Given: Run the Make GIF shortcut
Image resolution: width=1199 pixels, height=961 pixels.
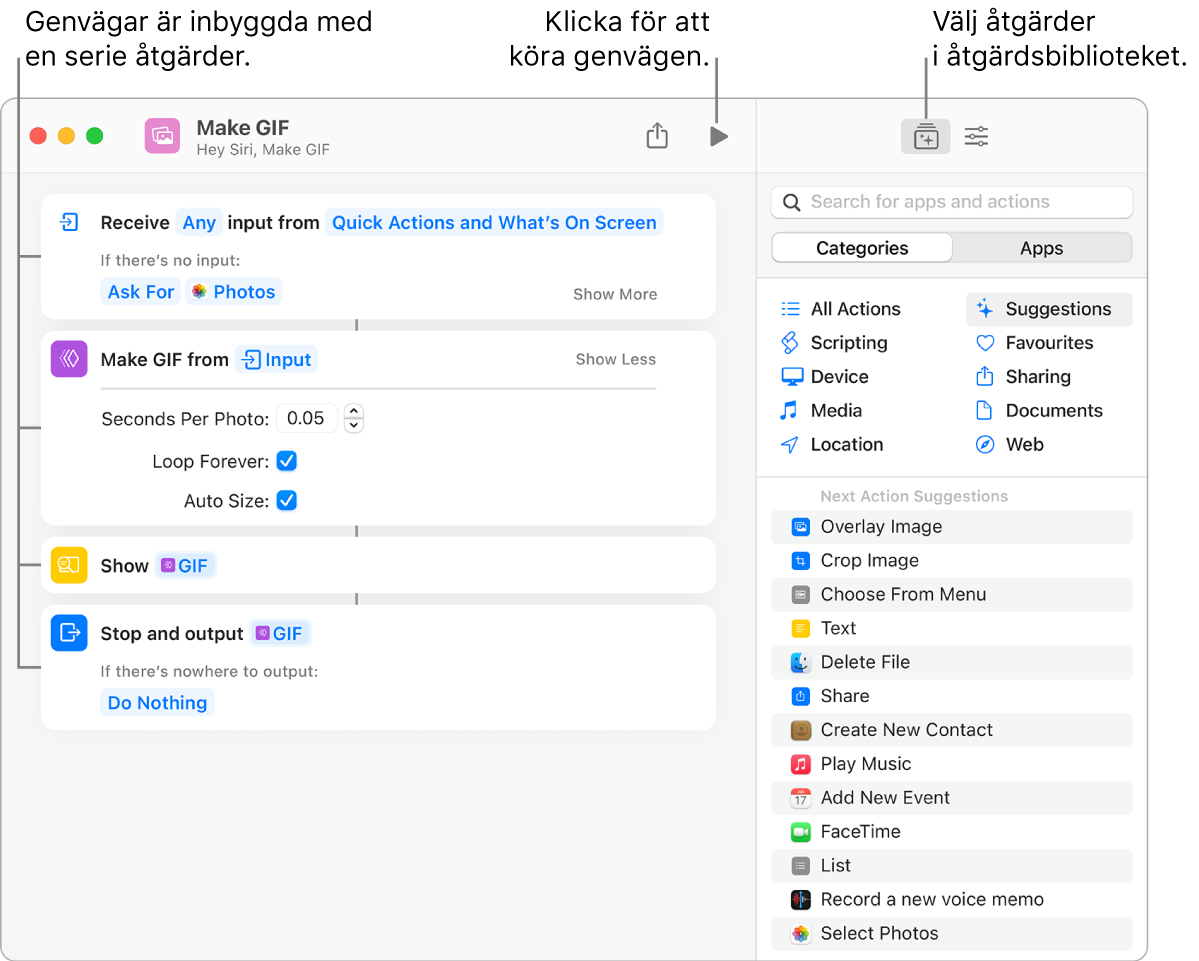Looking at the screenshot, I should click(x=718, y=137).
